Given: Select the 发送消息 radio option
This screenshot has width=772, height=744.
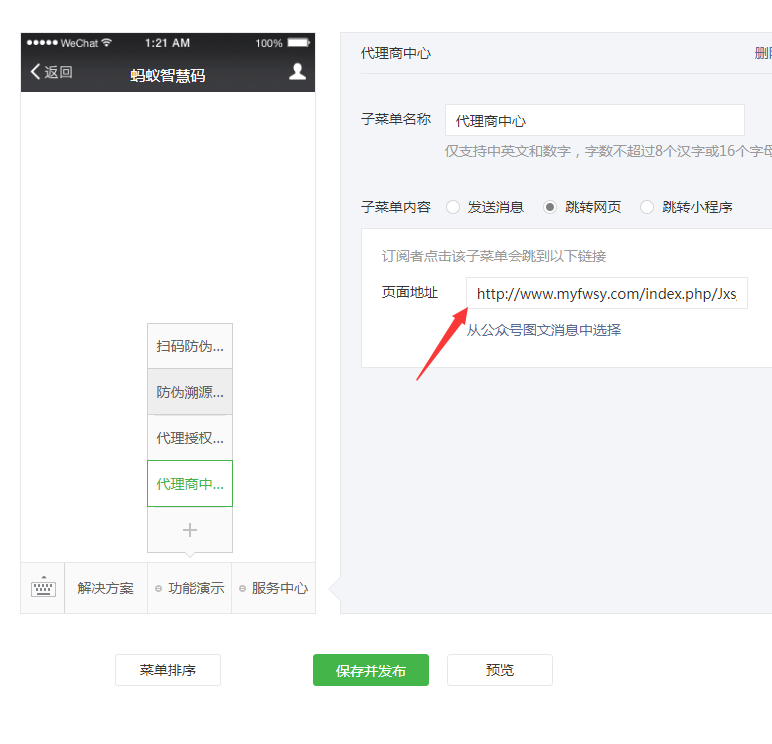Looking at the screenshot, I should tap(453, 207).
